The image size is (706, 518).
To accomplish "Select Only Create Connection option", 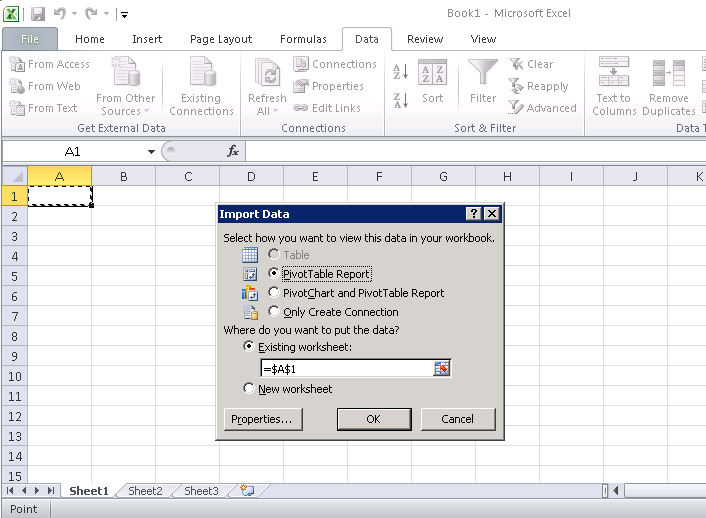I will coord(275,312).
